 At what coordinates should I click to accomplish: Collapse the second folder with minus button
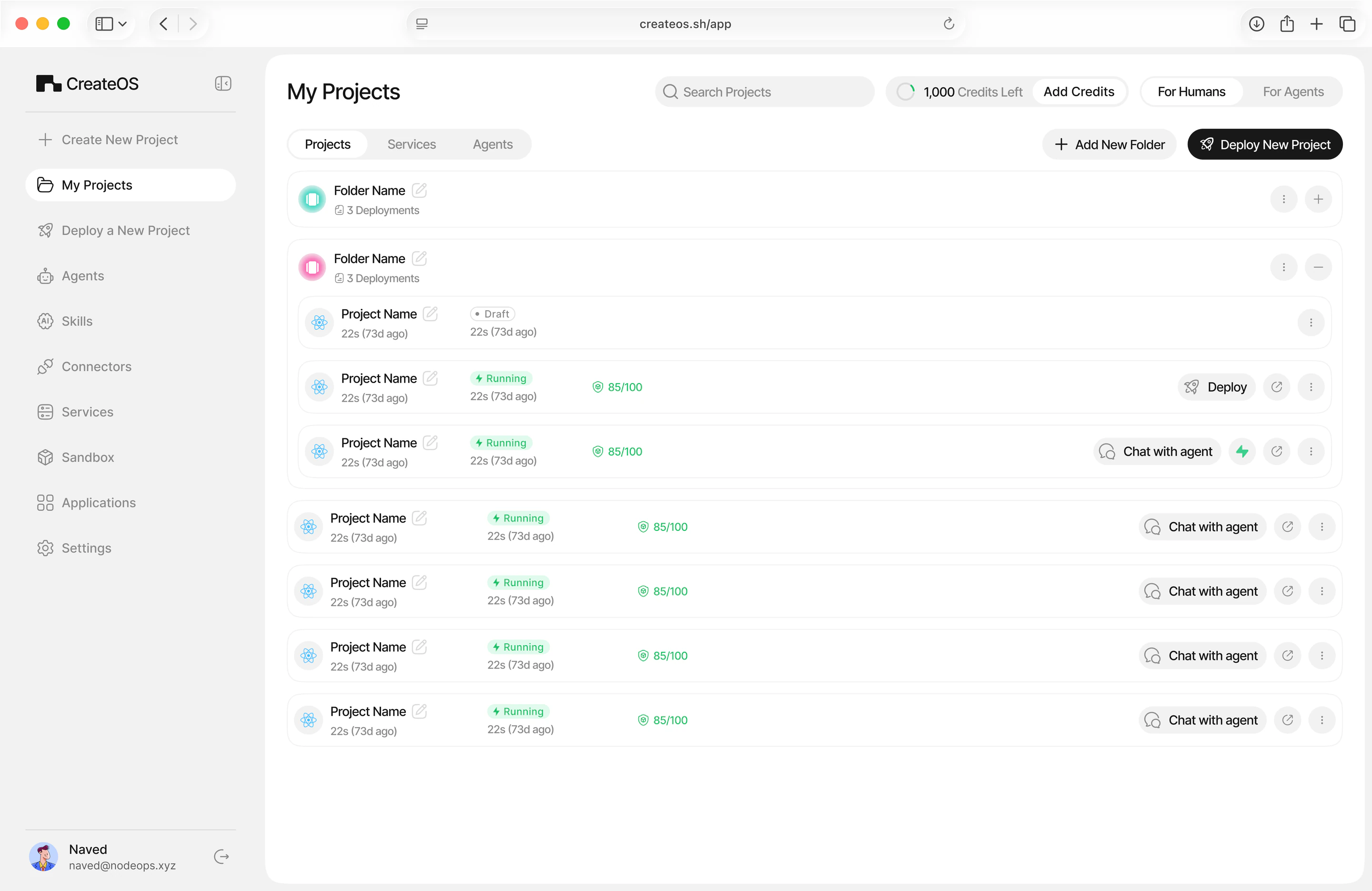point(1318,267)
